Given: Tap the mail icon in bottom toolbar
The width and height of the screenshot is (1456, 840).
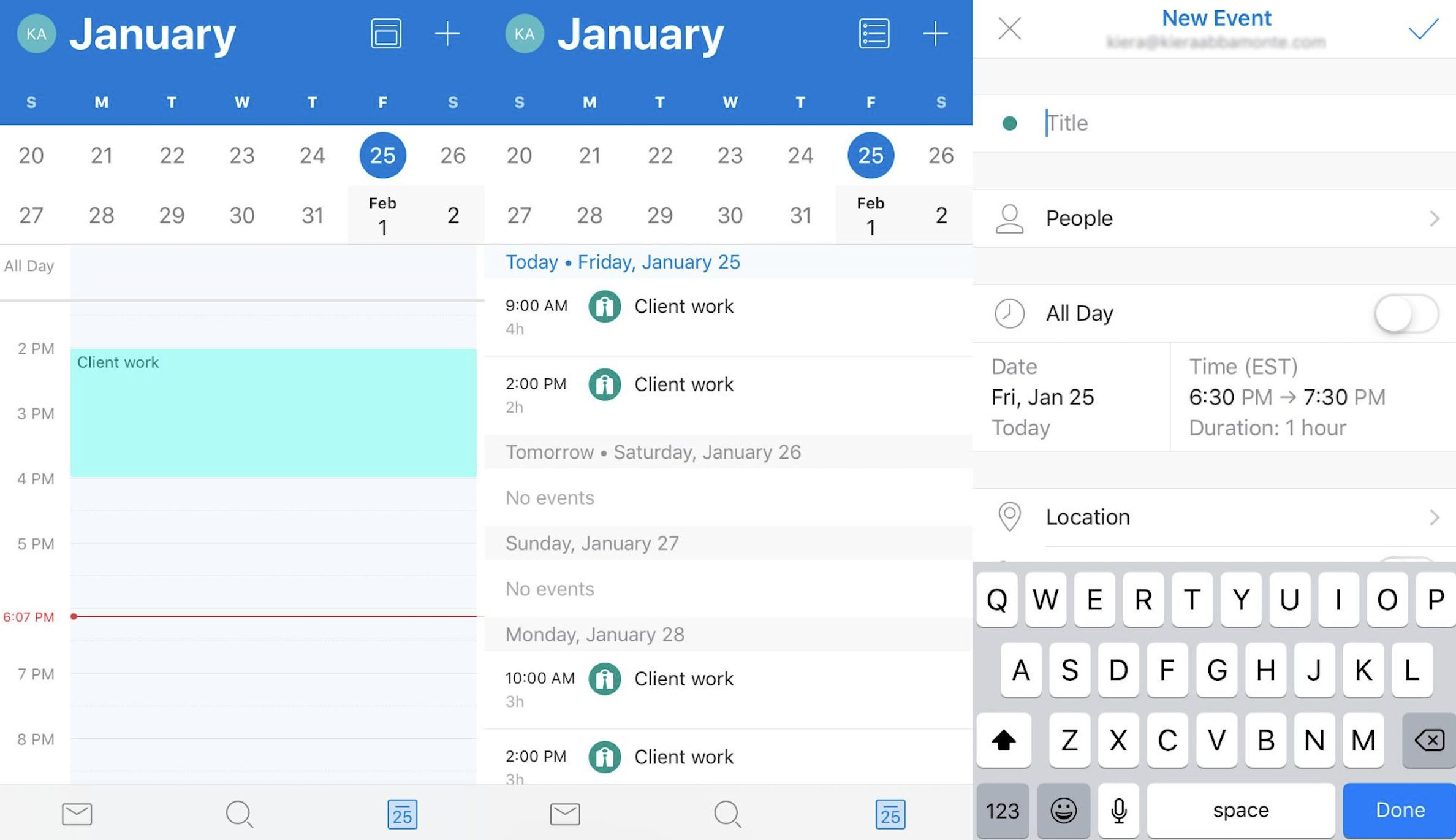Looking at the screenshot, I should pyautogui.click(x=79, y=812).
